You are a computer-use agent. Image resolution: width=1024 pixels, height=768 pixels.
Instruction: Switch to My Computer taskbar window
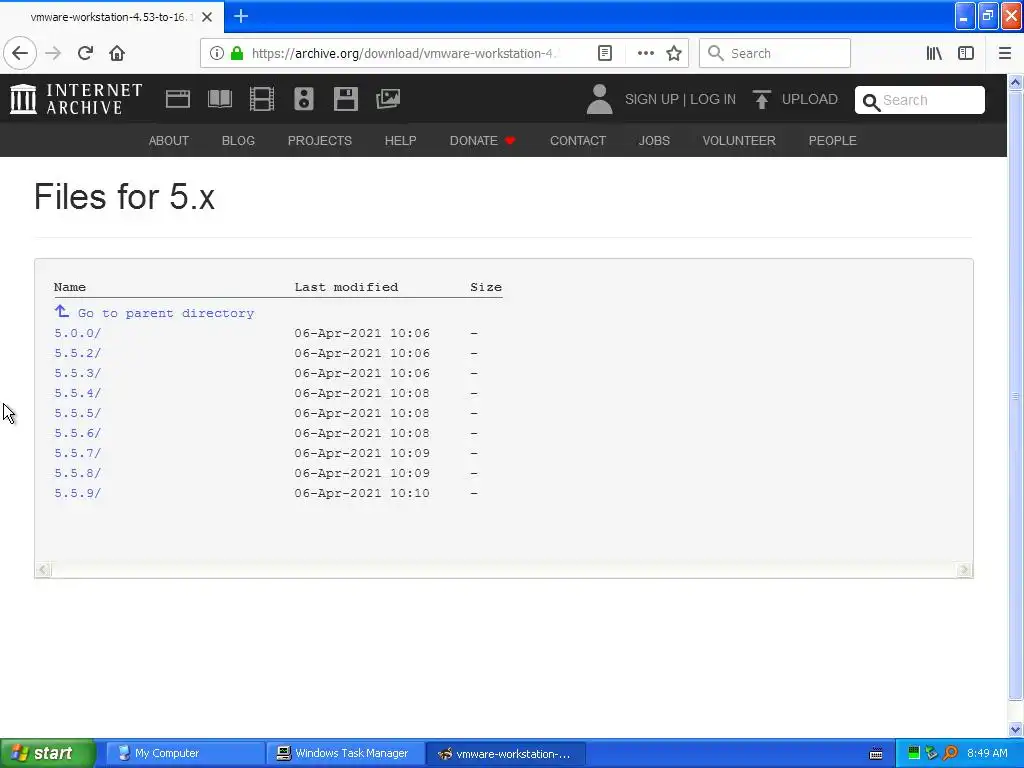pyautogui.click(x=185, y=753)
